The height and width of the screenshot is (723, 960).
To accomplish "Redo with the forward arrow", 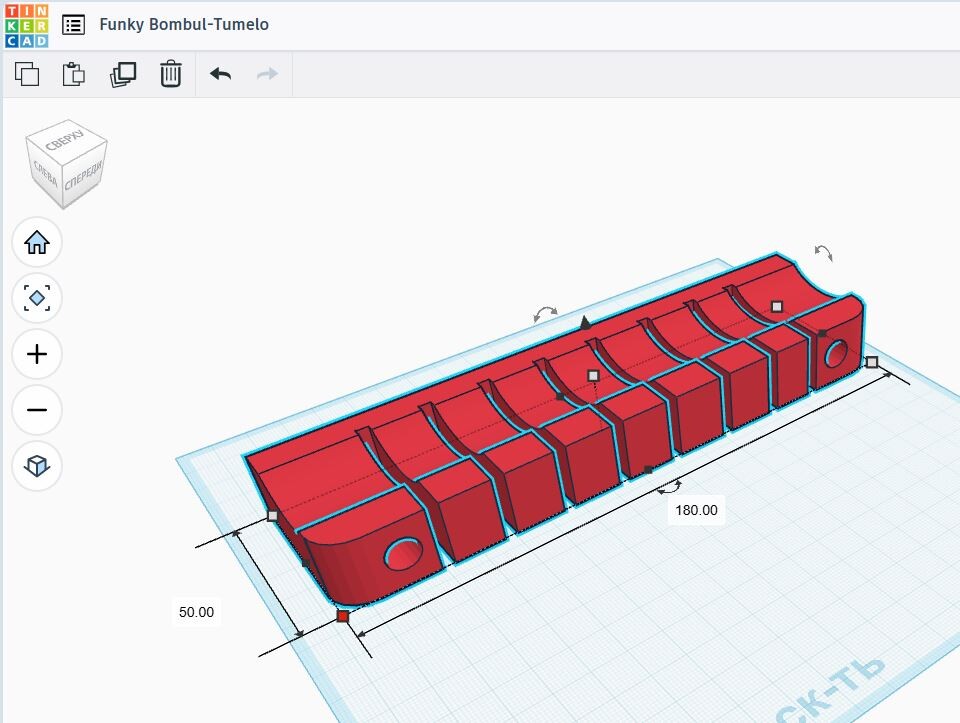I will click(267, 74).
